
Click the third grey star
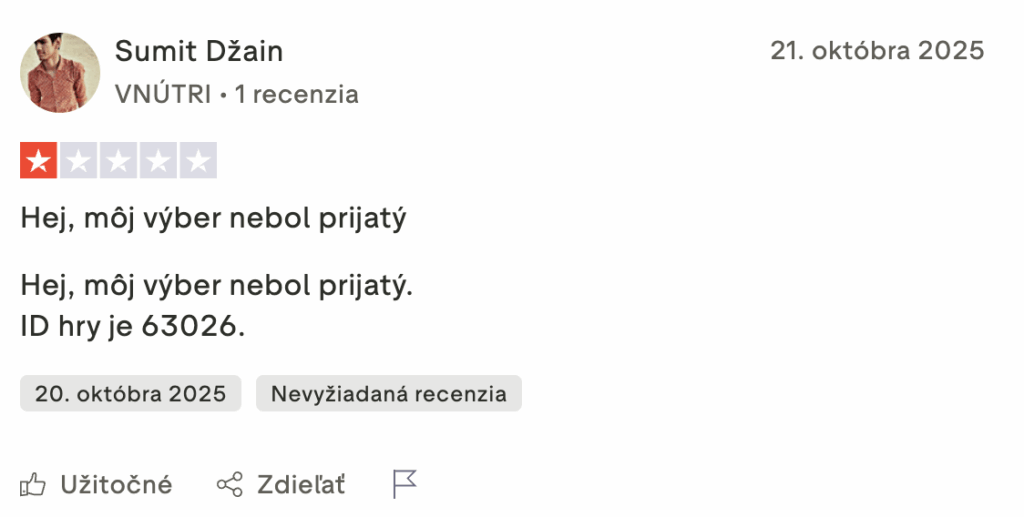(x=118, y=160)
